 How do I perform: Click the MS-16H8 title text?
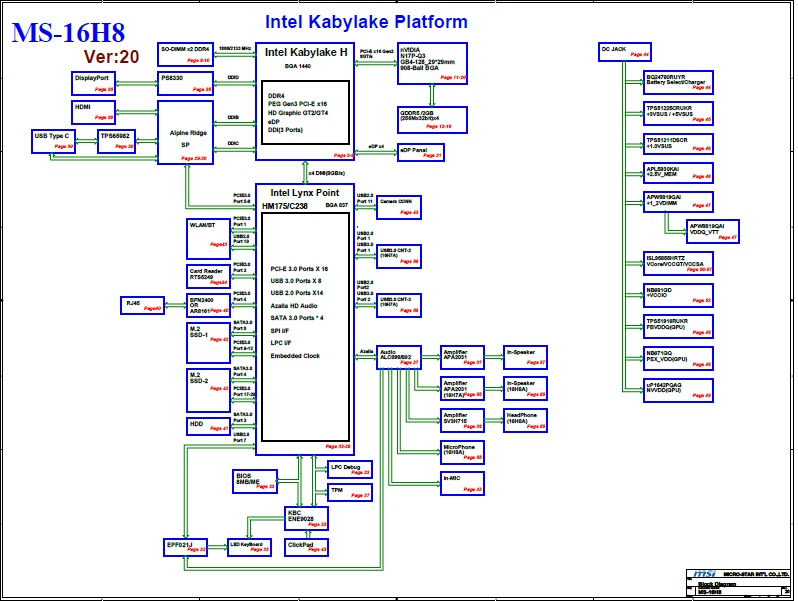68,33
